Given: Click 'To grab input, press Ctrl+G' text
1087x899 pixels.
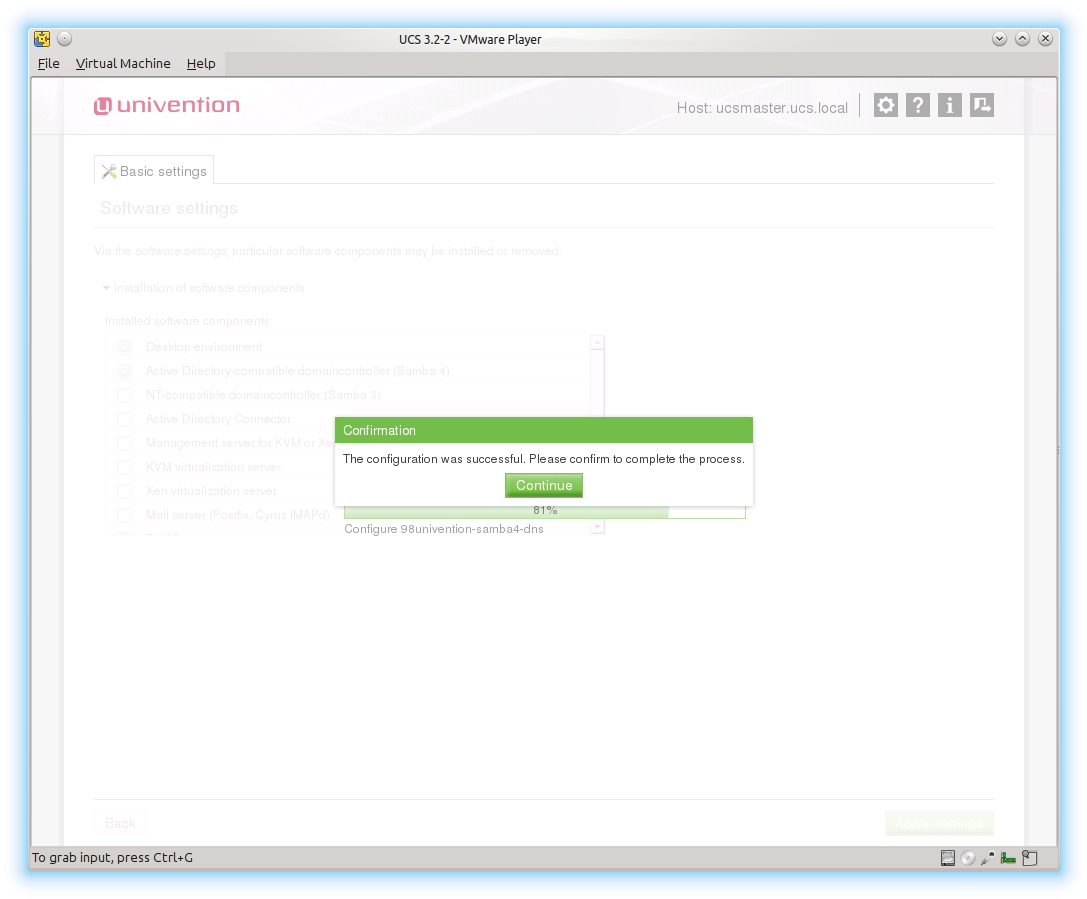Looking at the screenshot, I should point(112,858).
